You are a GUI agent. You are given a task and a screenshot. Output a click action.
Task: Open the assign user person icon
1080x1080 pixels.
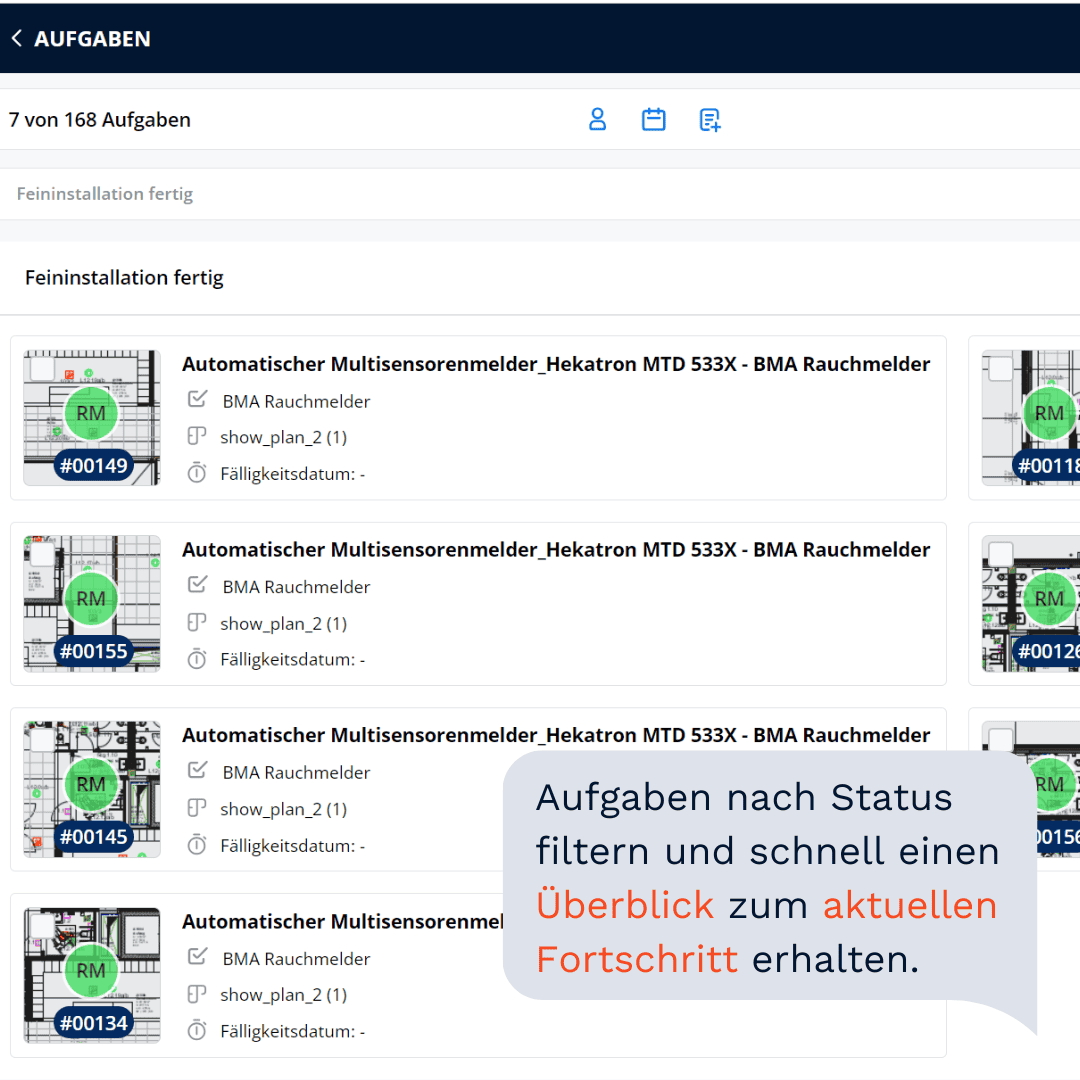(x=597, y=120)
